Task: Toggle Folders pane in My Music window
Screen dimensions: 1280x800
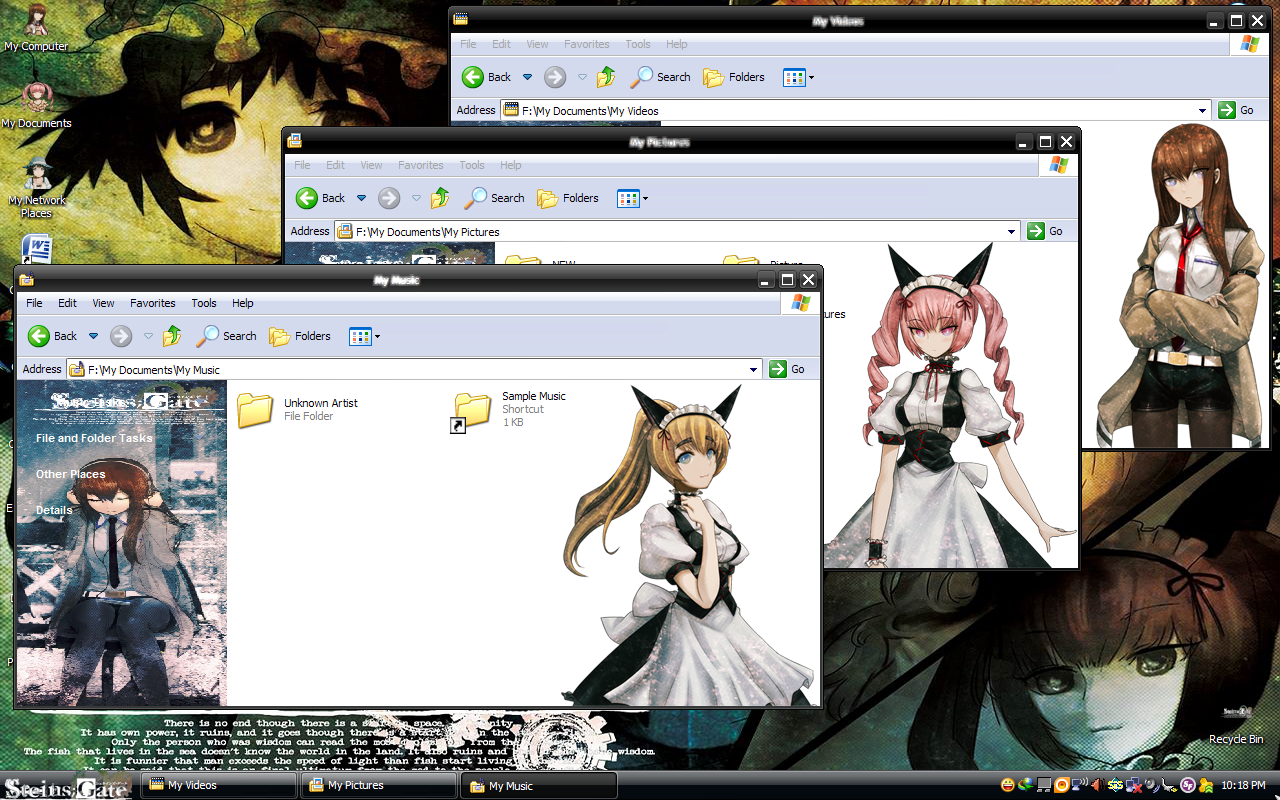Action: 300,336
